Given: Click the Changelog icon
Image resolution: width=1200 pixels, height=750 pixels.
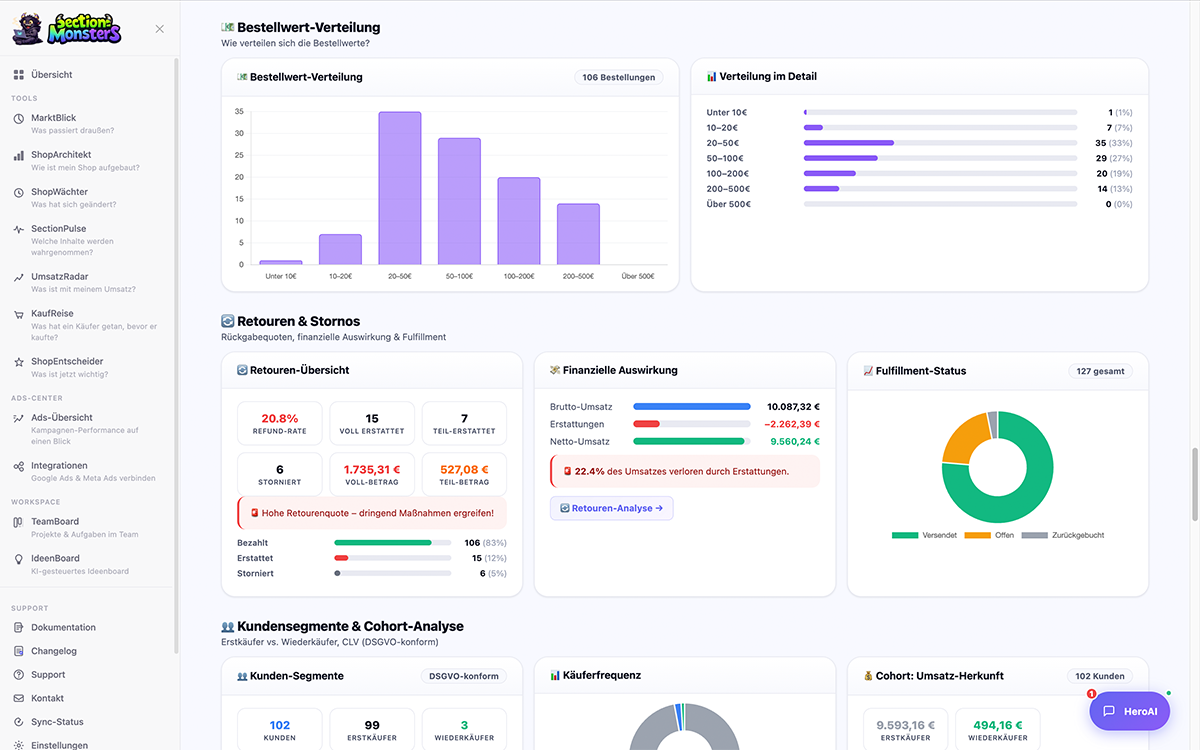Looking at the screenshot, I should tap(19, 652).
